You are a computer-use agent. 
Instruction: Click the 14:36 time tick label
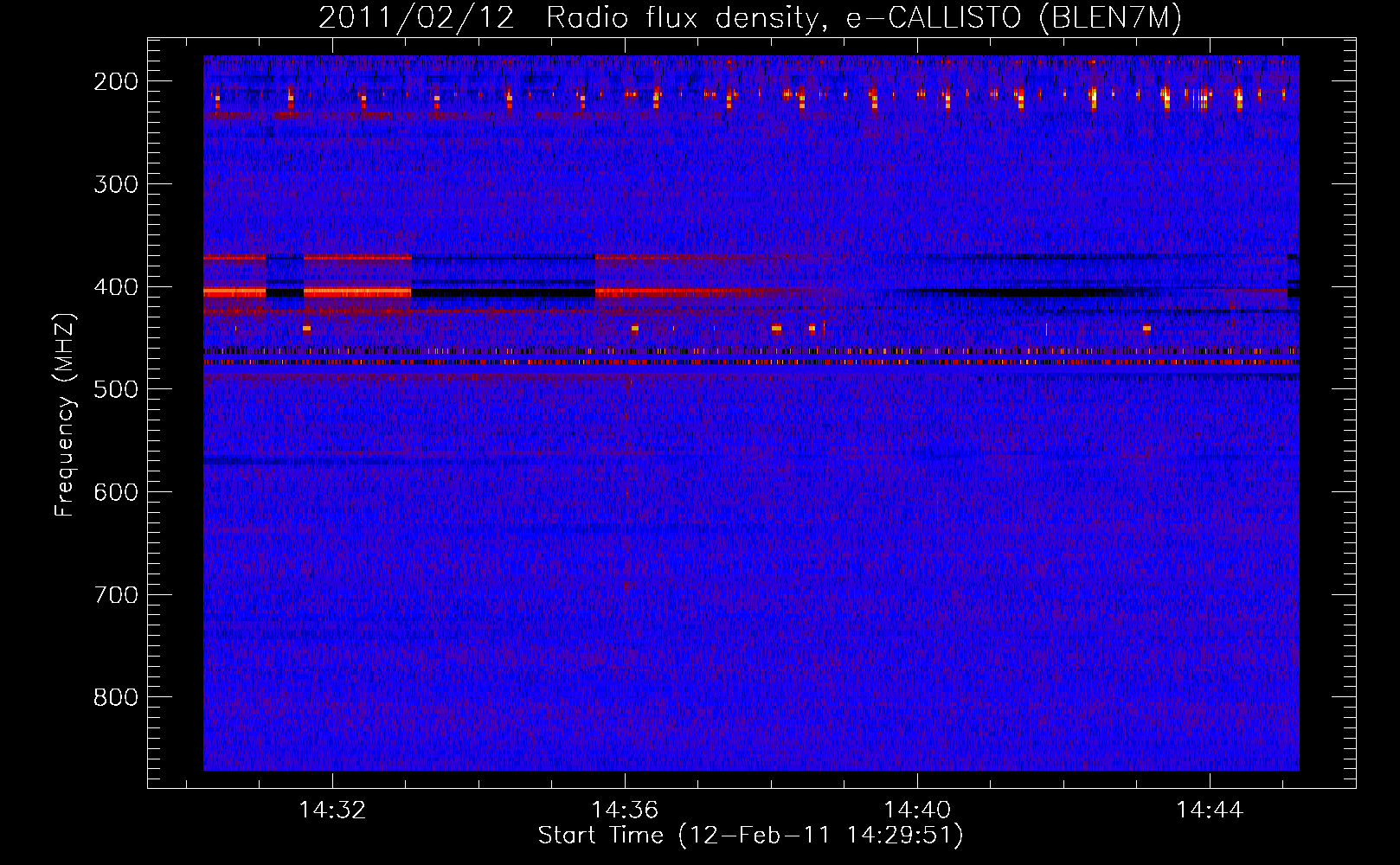(x=625, y=811)
